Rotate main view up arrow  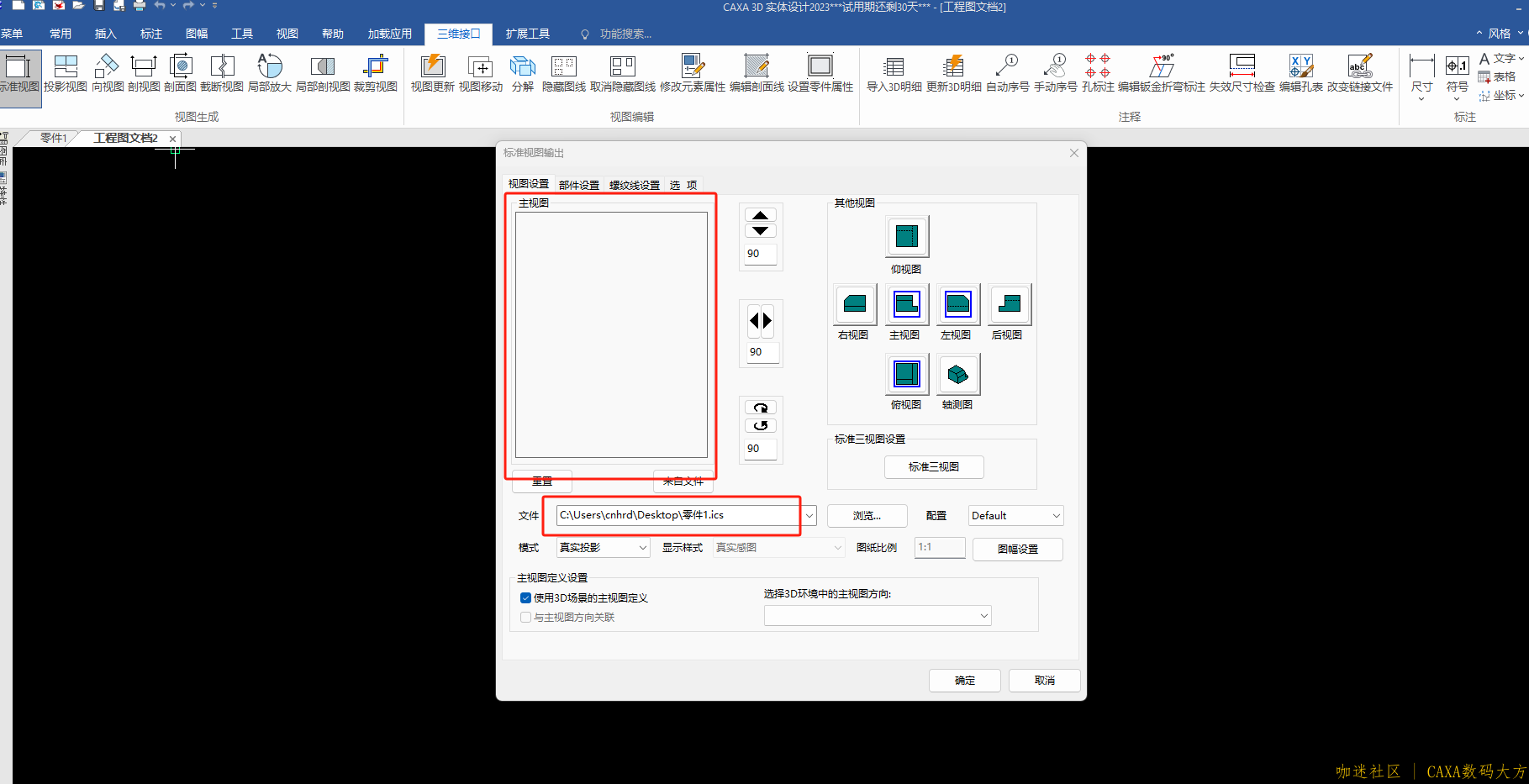[761, 216]
